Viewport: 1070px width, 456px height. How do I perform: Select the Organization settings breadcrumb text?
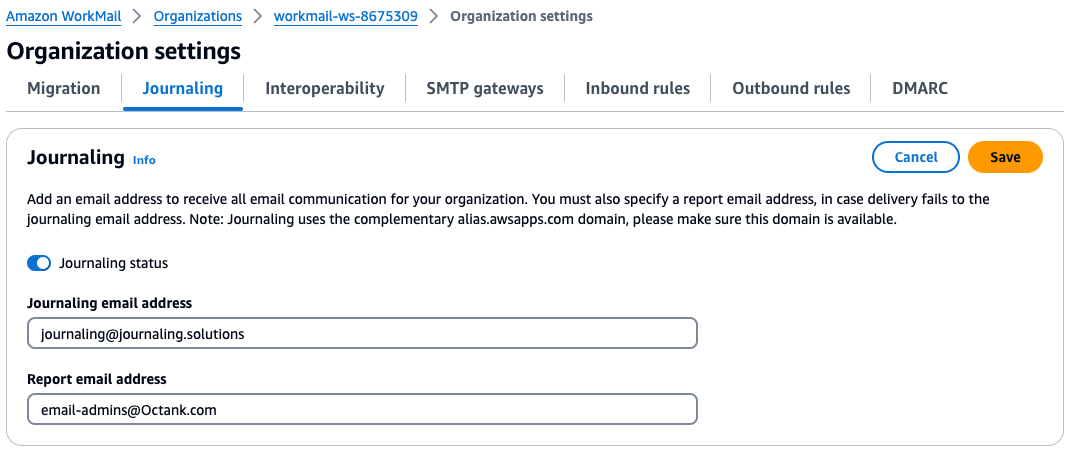pyautogui.click(x=521, y=16)
